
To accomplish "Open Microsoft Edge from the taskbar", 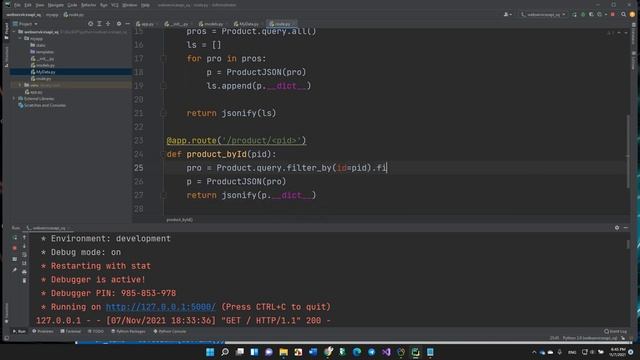I will 357,352.
